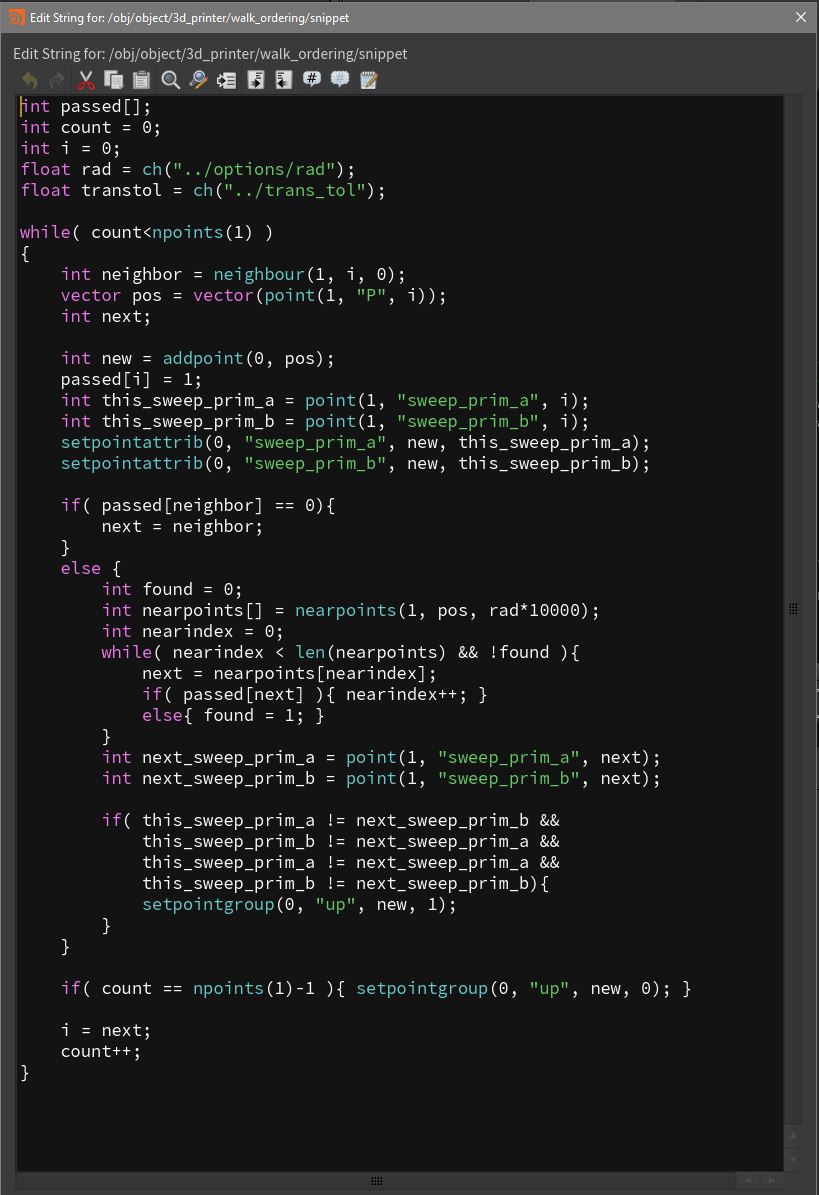Click the horizontal splitter handle at bottom
819x1195 pixels.
click(376, 1181)
